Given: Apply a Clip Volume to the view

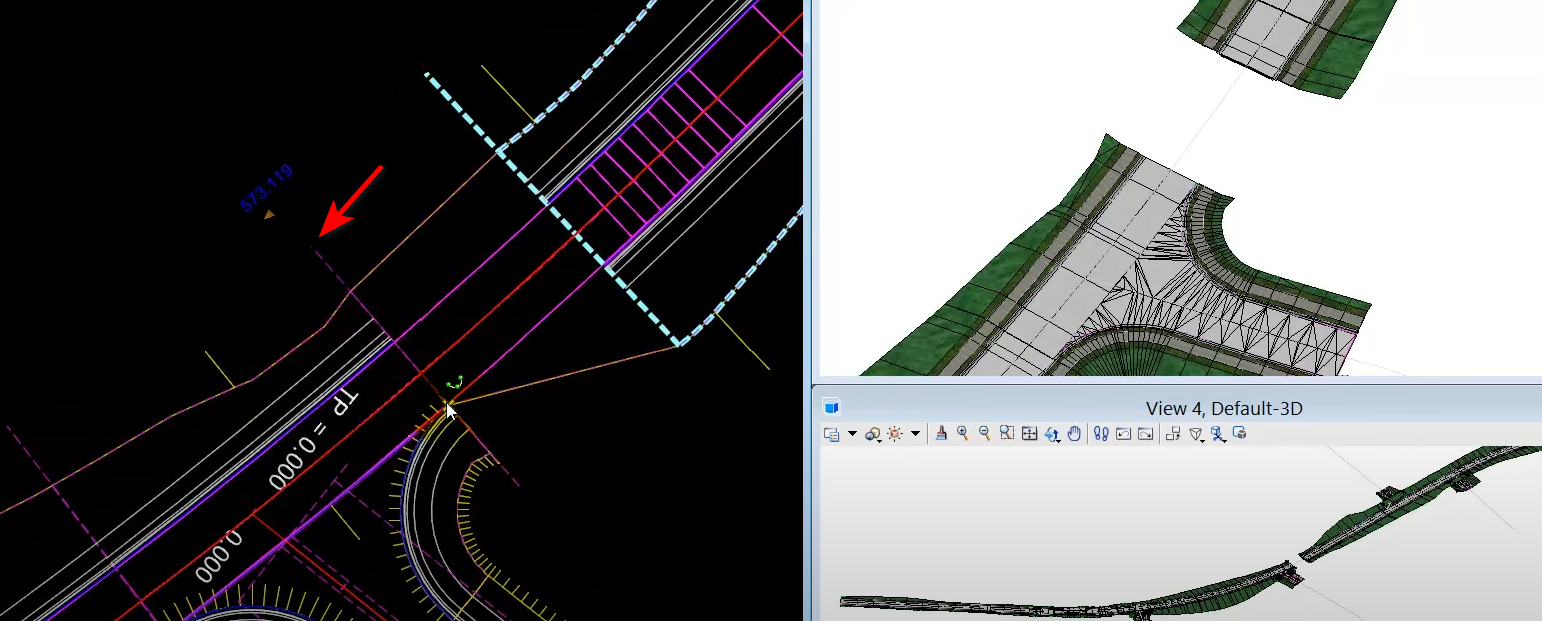Looking at the screenshot, I should pyautogui.click(x=1194, y=434).
